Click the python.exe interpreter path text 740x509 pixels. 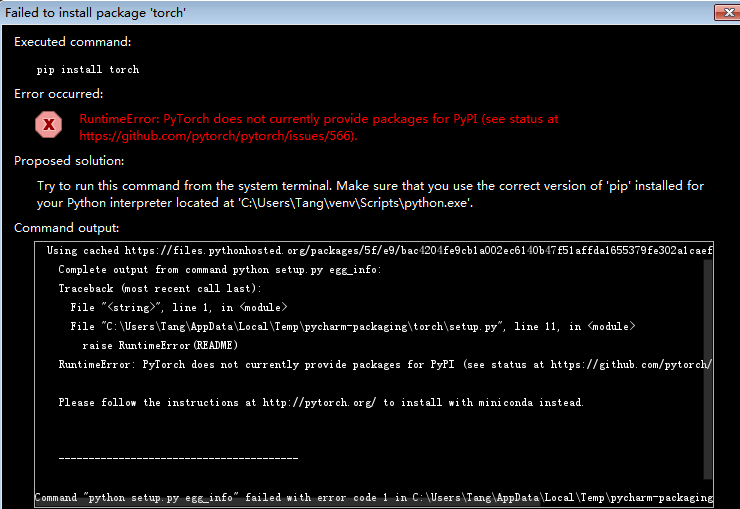[x=355, y=203]
